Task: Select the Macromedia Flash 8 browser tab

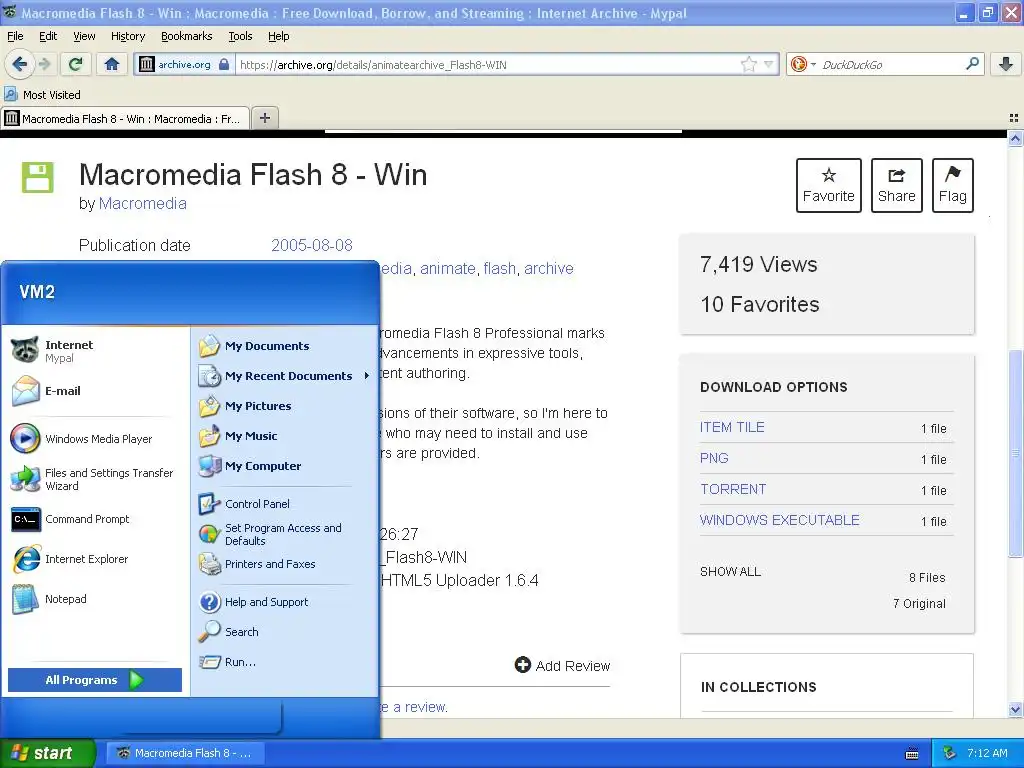Action: pyautogui.click(x=125, y=119)
